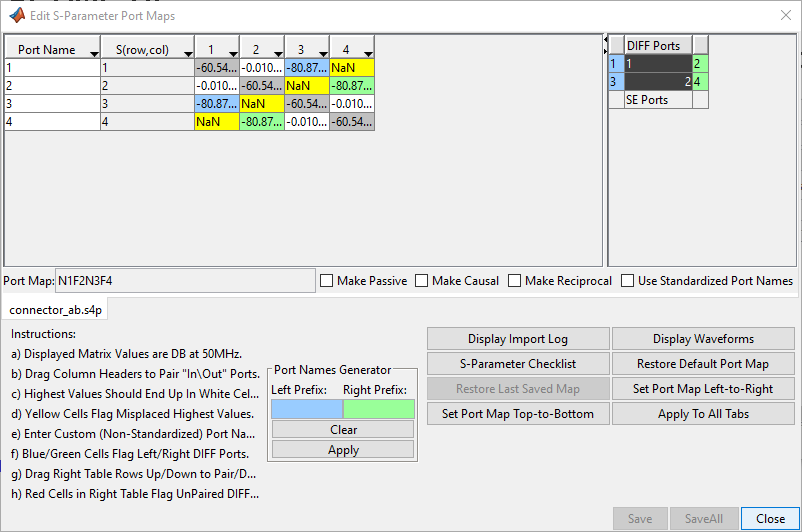Screen dimensions: 802x532
Task: Check Use Standardized Port Names
Action: (627, 281)
